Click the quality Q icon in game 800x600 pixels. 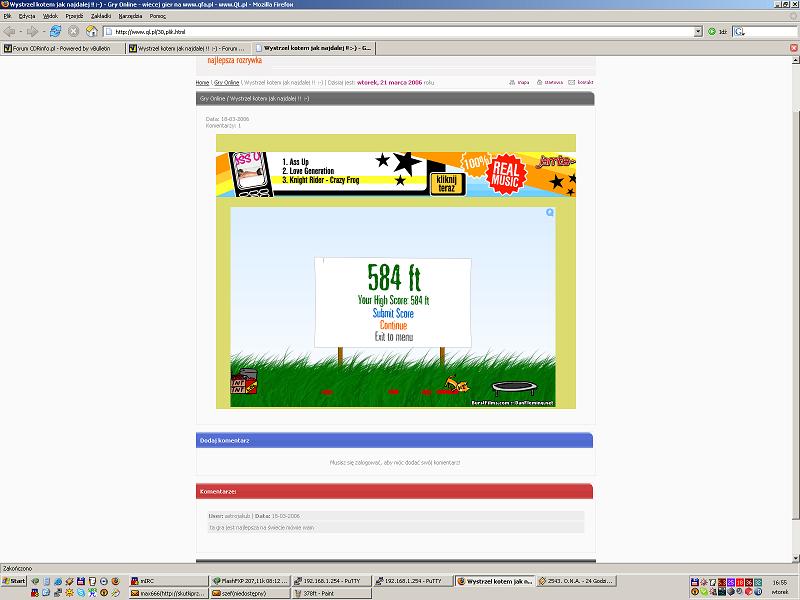pyautogui.click(x=549, y=213)
